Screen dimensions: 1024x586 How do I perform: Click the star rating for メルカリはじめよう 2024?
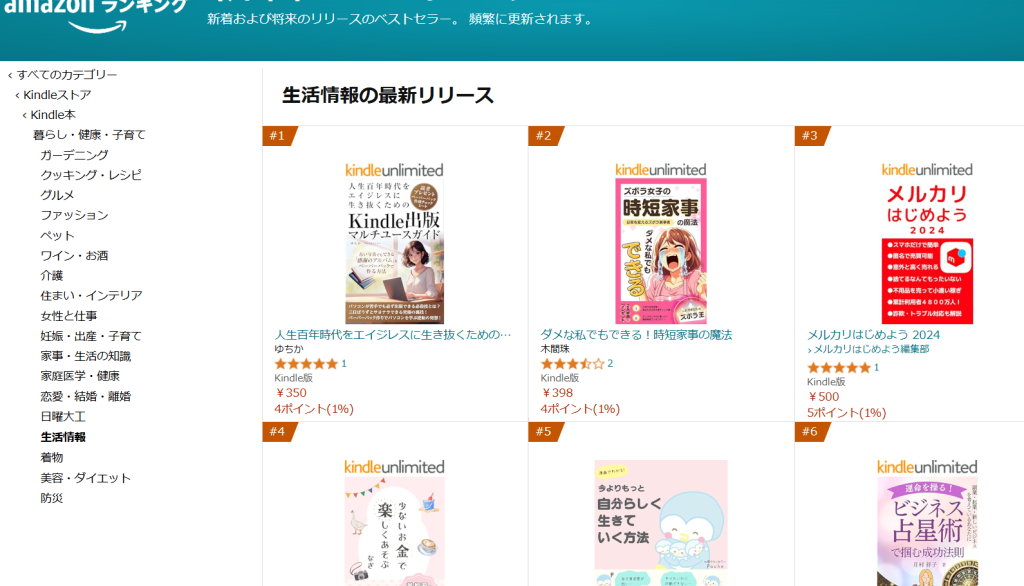(839, 367)
